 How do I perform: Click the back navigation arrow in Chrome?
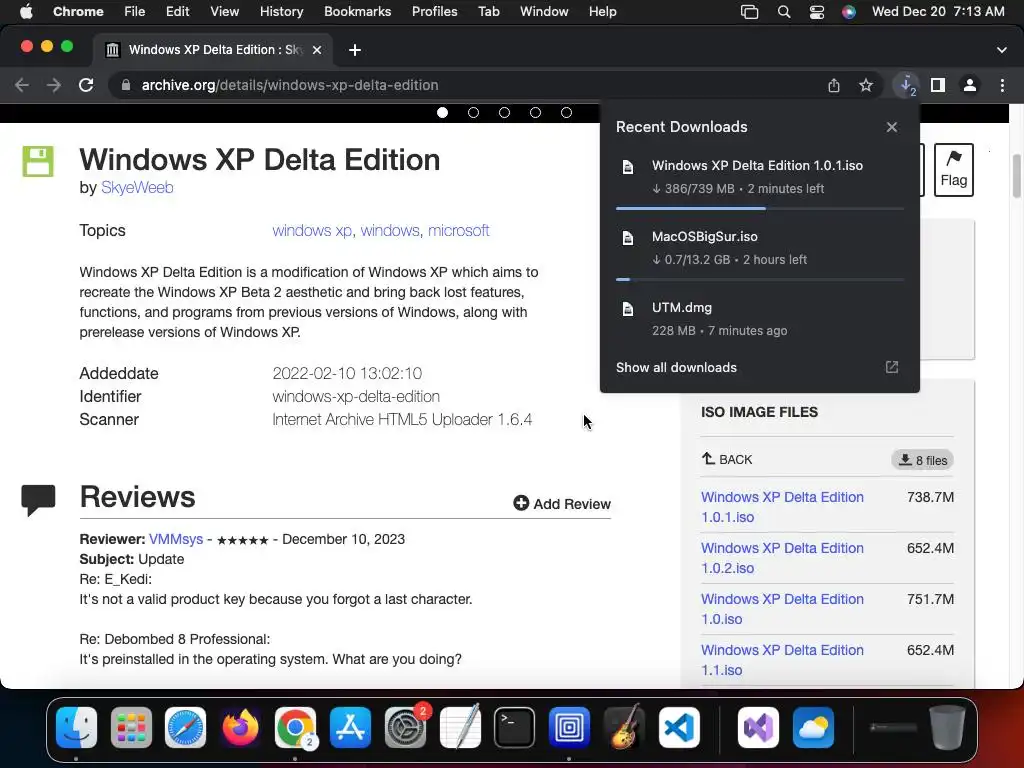tap(22, 85)
